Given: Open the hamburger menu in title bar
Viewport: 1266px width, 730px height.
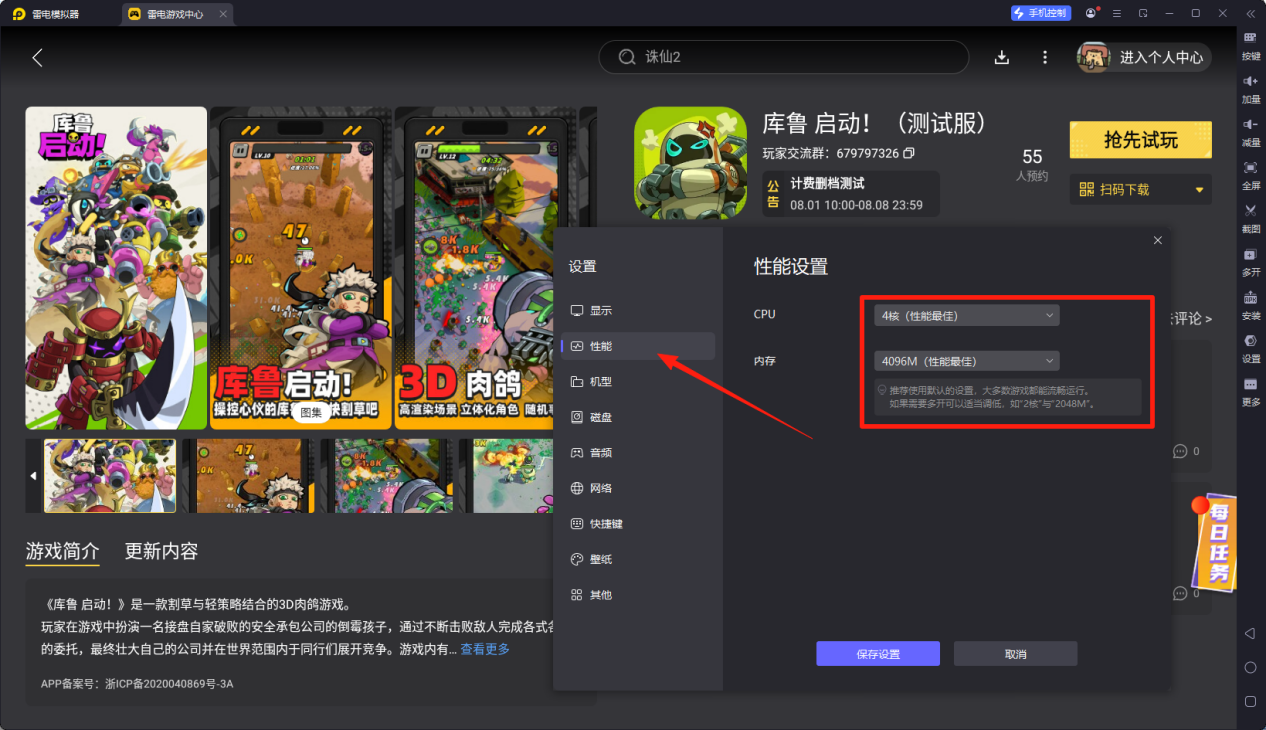Looking at the screenshot, I should [1117, 13].
